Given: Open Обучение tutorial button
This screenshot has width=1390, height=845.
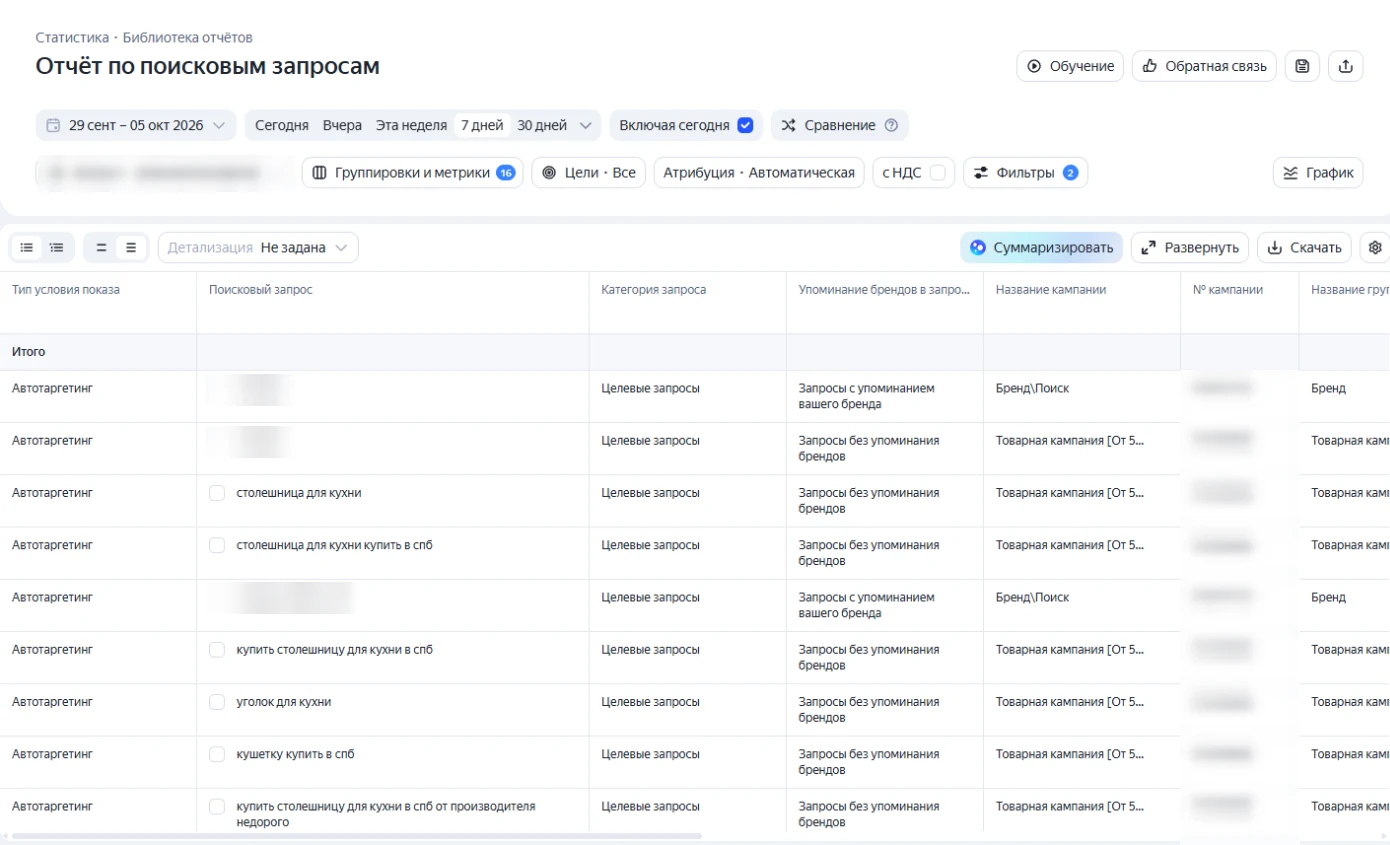Looking at the screenshot, I should click(x=1070, y=66).
